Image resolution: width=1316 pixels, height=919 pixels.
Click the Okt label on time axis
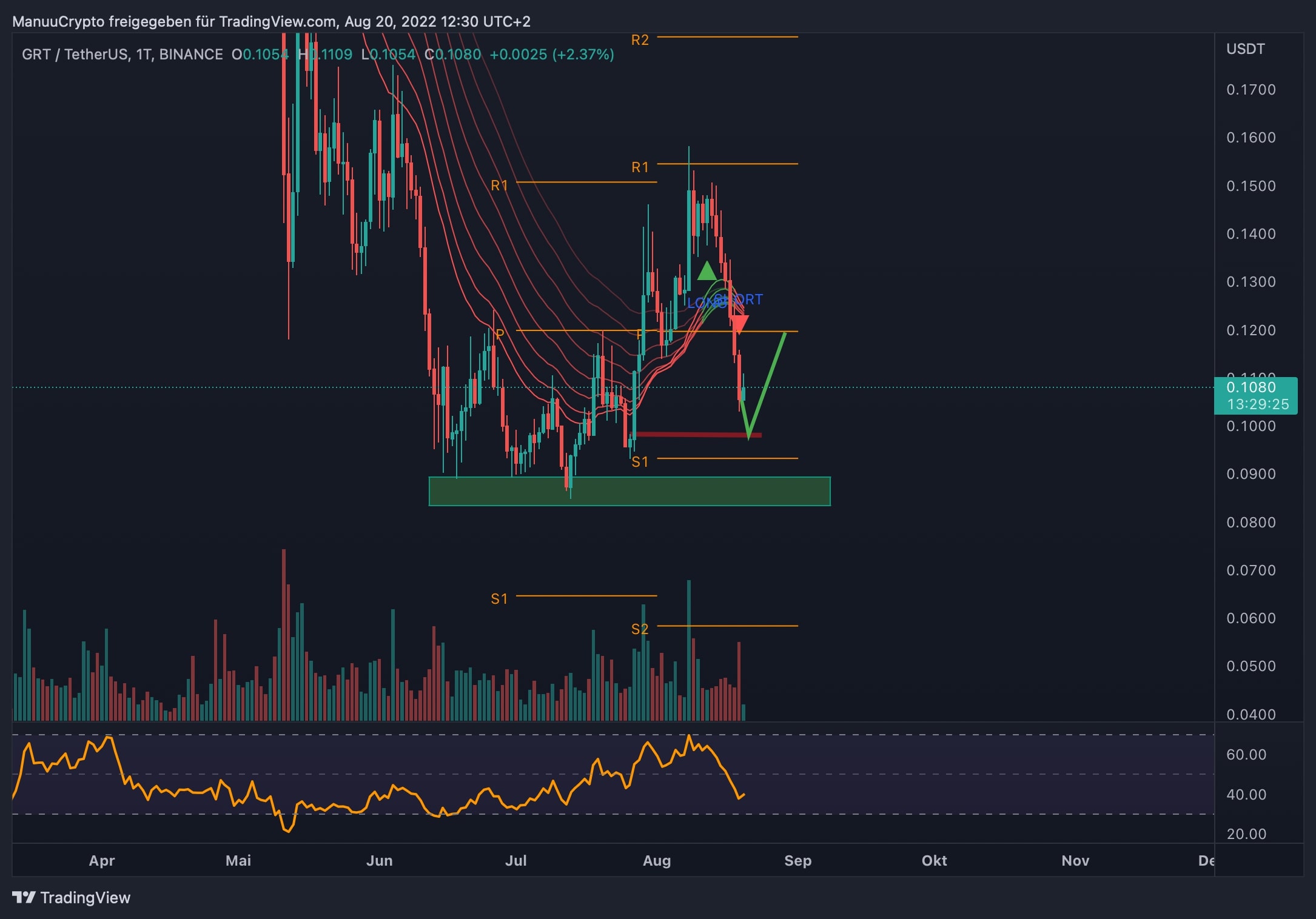(x=934, y=861)
